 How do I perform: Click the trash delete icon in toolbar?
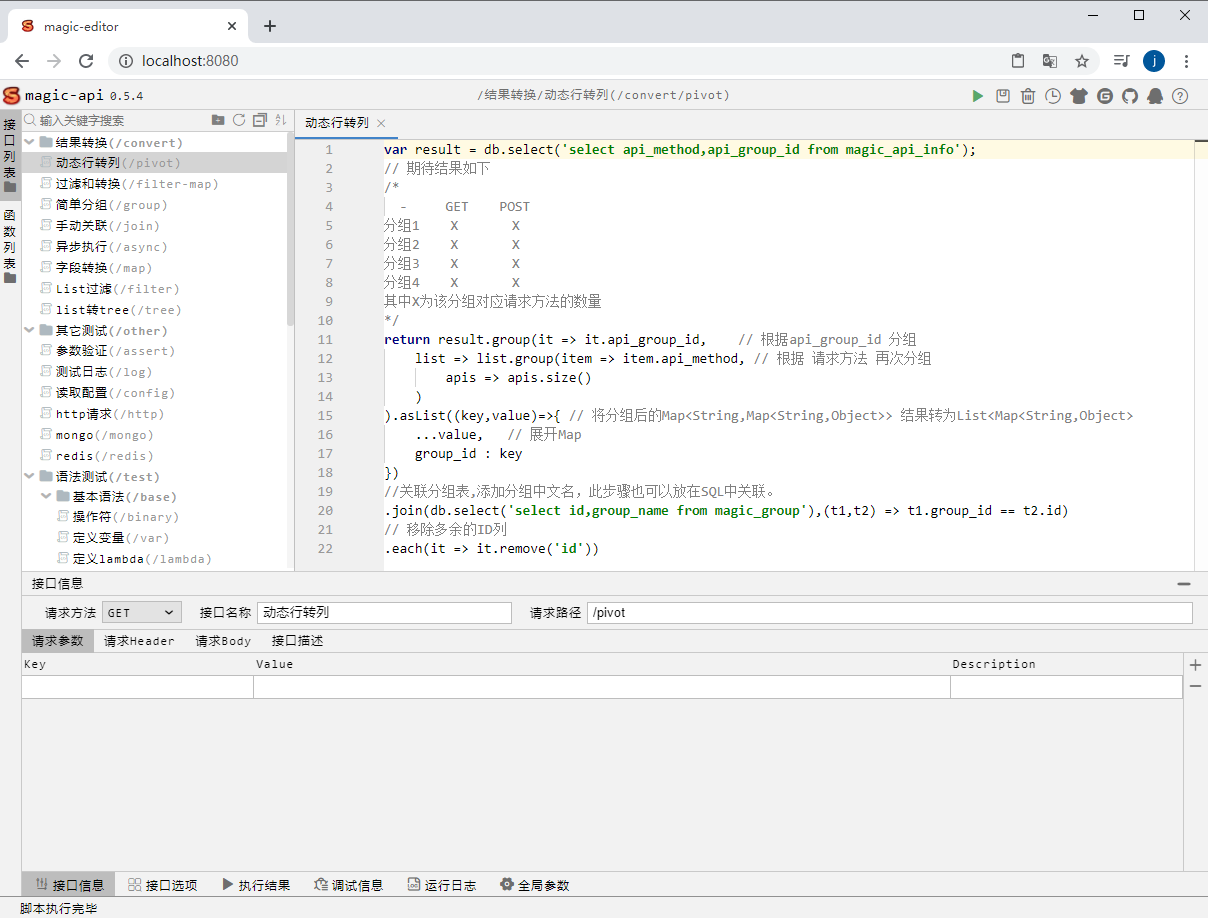pyautogui.click(x=1028, y=96)
